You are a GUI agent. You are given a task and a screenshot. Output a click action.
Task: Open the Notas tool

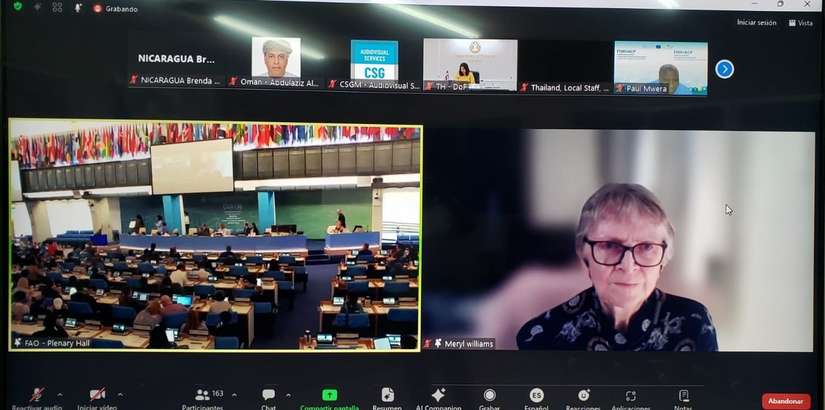(683, 397)
